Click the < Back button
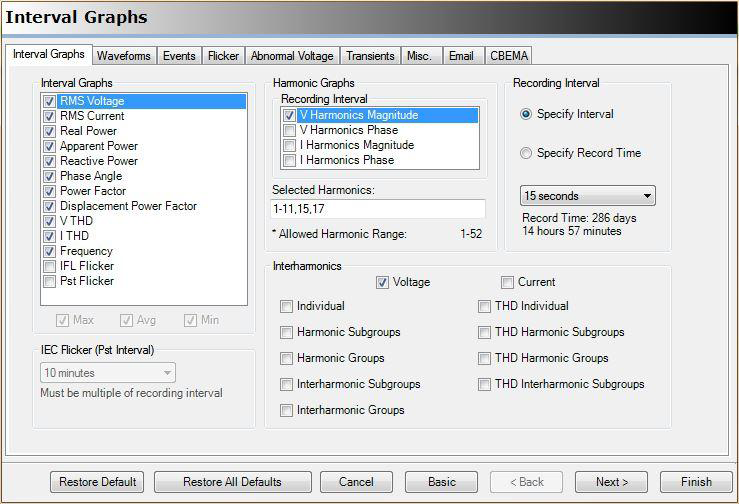The image size is (739, 504). coord(526,482)
